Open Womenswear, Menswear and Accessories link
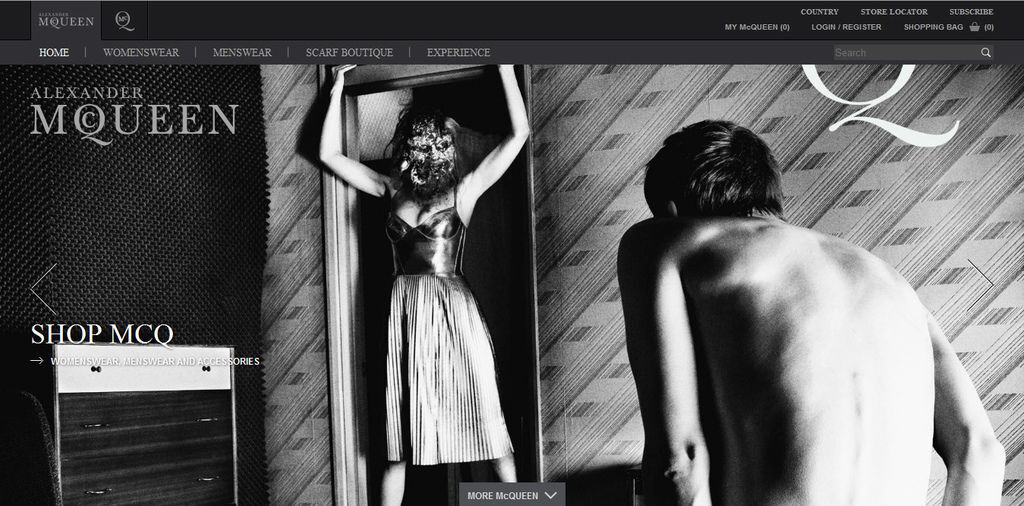The image size is (1024, 506). [155, 361]
